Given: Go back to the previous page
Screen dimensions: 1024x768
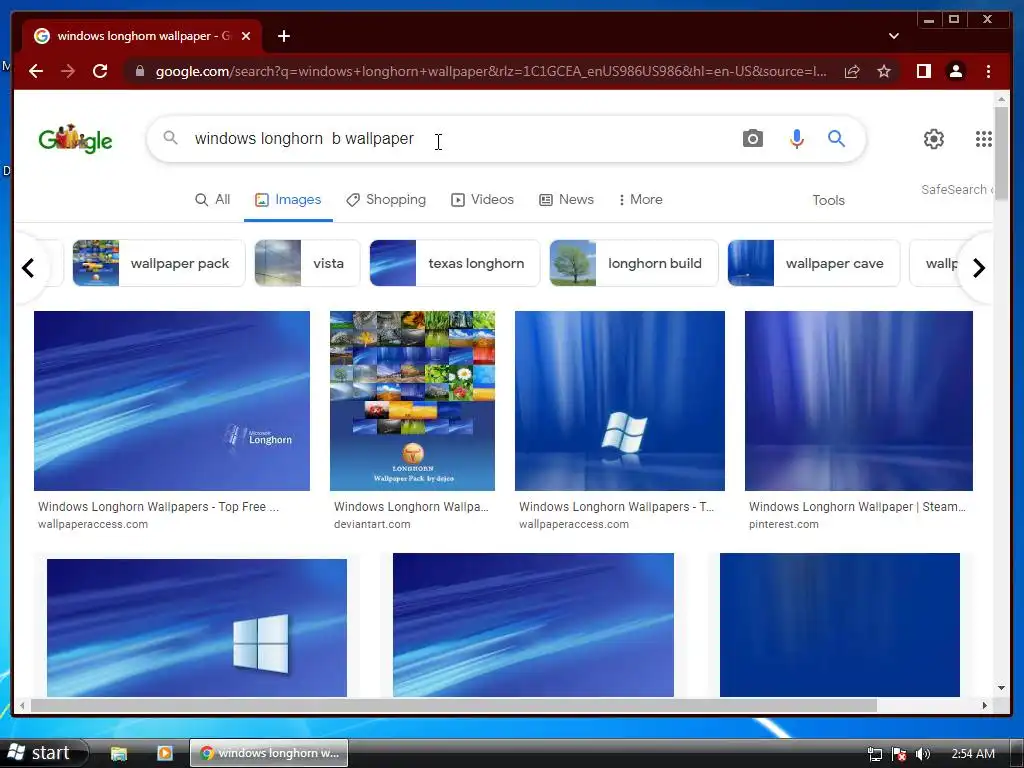Looking at the screenshot, I should (x=36, y=71).
